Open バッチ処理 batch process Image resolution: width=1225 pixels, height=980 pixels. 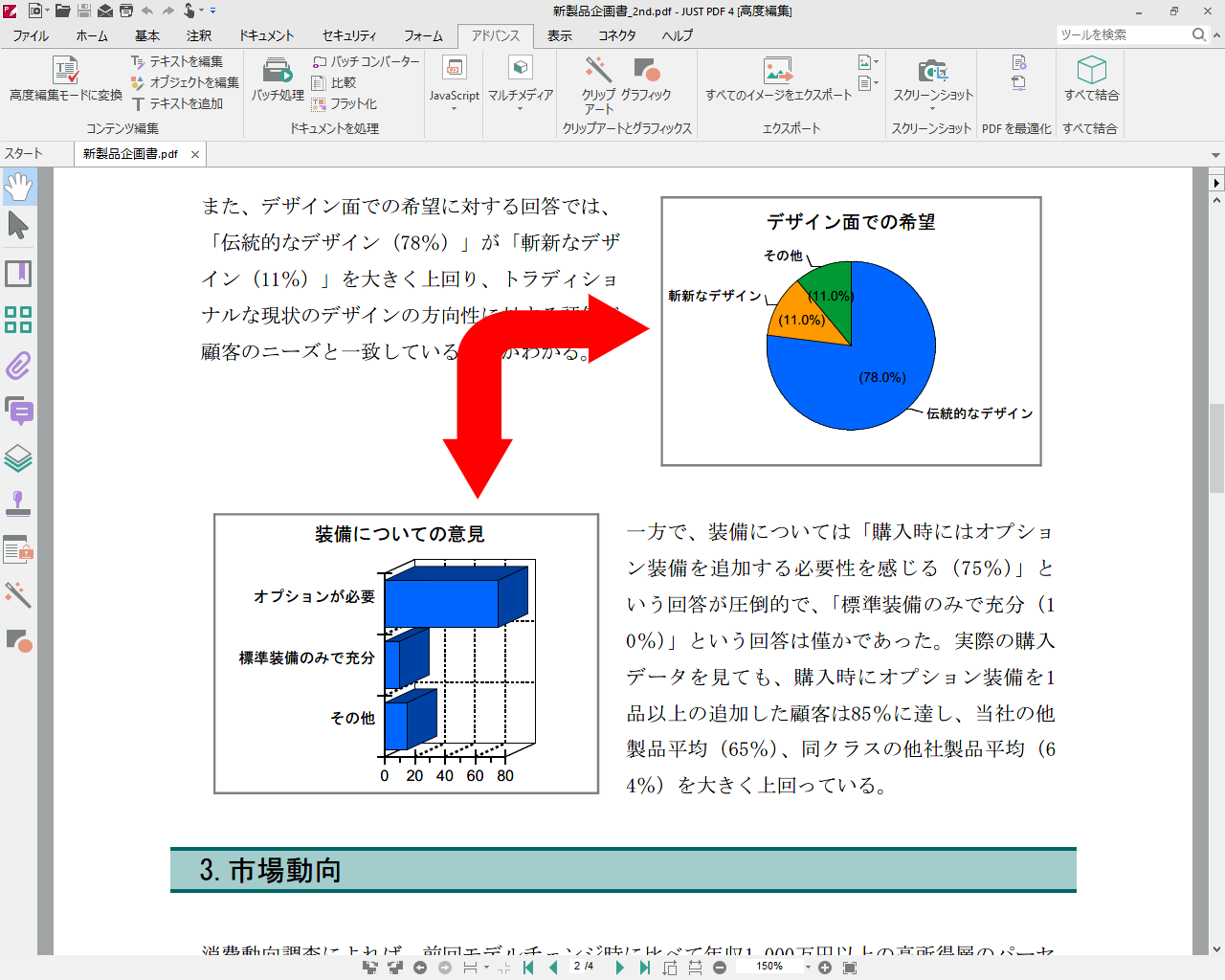click(278, 79)
